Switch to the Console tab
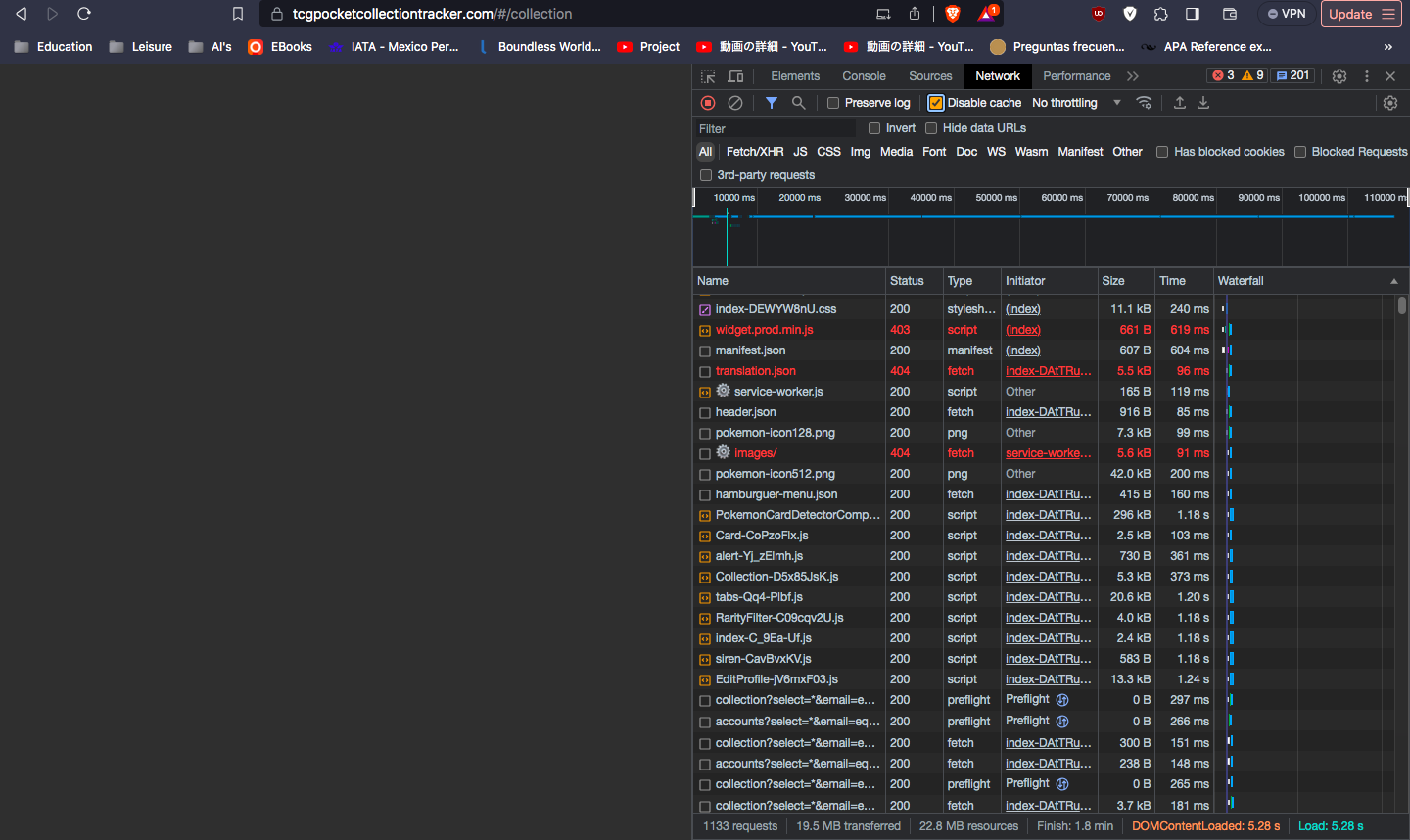The image size is (1410, 840). [x=864, y=76]
